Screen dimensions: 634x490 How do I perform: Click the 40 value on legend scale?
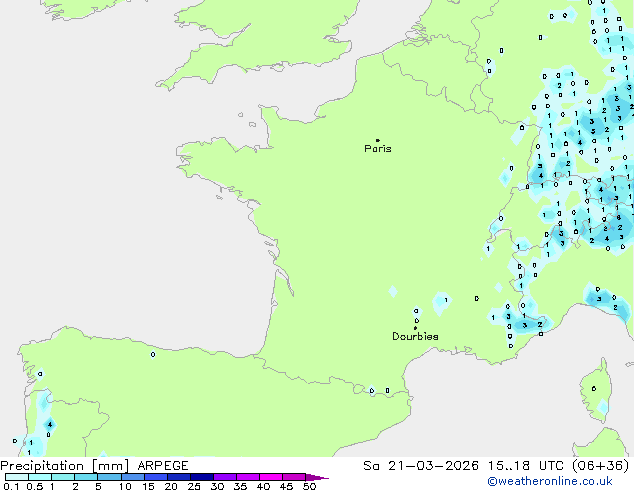[263, 486]
